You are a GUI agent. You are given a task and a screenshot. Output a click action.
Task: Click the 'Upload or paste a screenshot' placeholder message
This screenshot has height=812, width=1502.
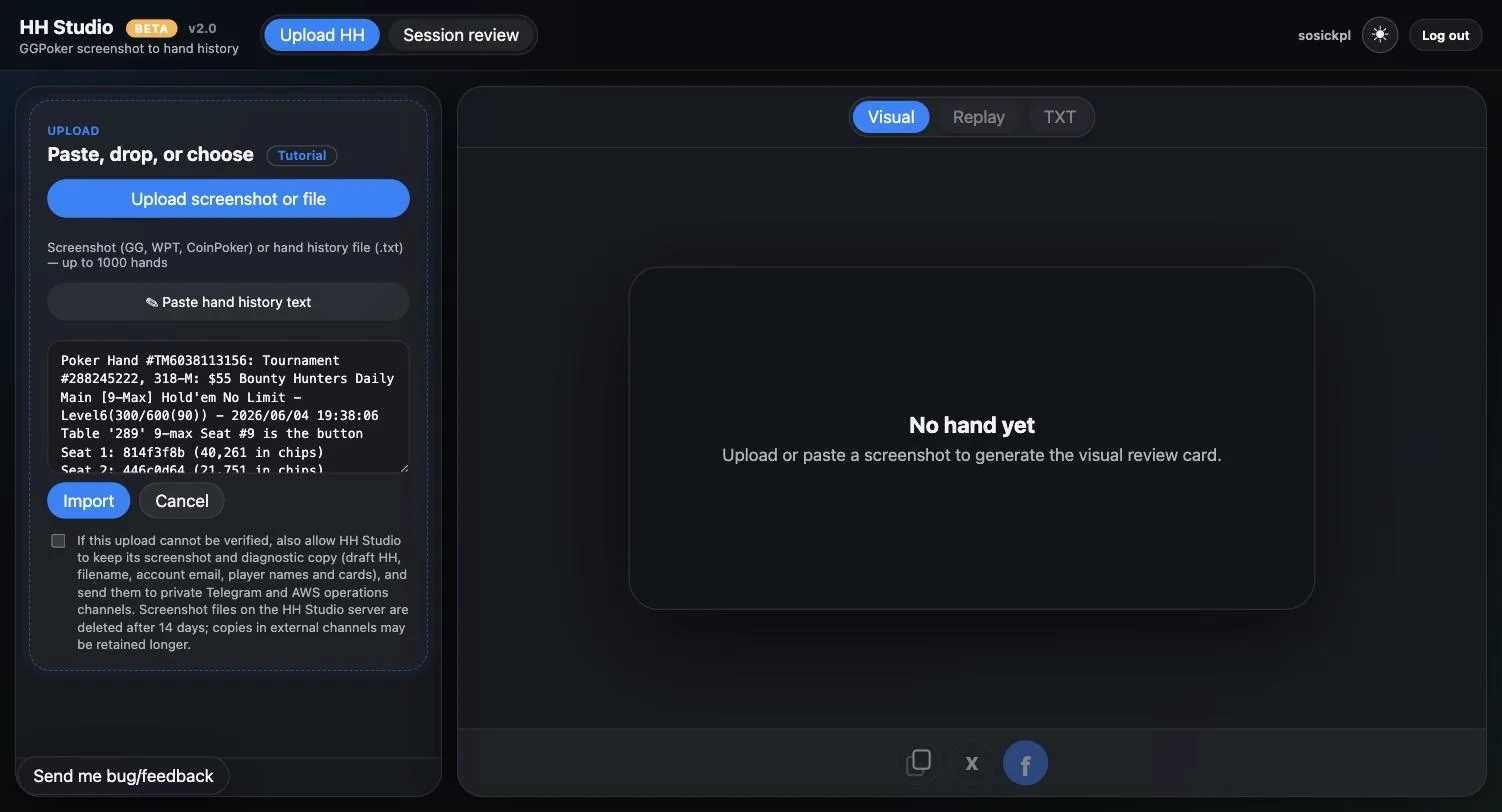point(972,455)
